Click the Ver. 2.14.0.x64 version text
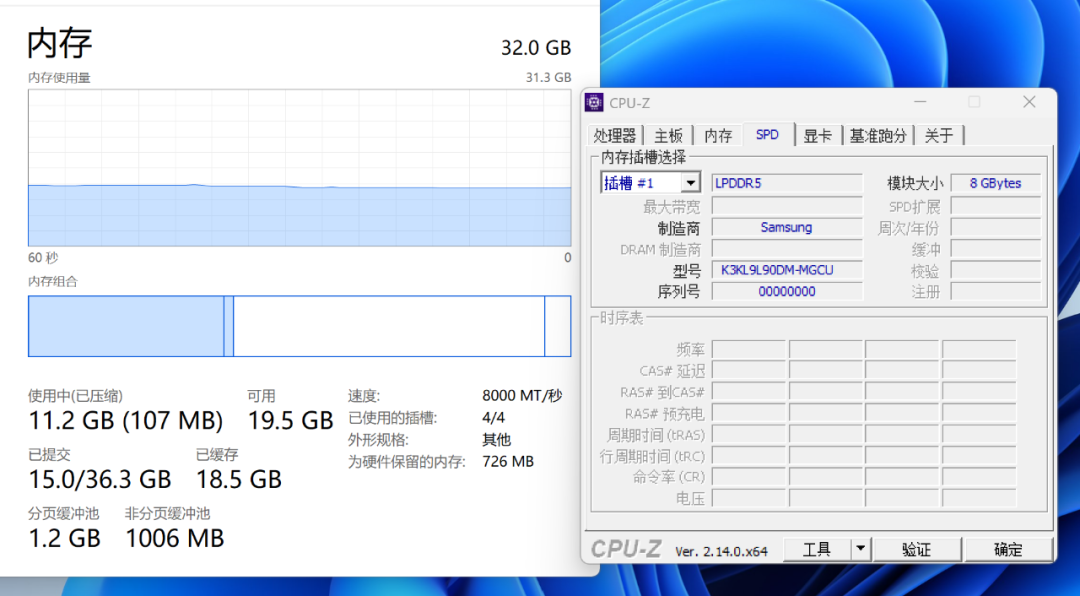The image size is (1080, 596). 721,551
